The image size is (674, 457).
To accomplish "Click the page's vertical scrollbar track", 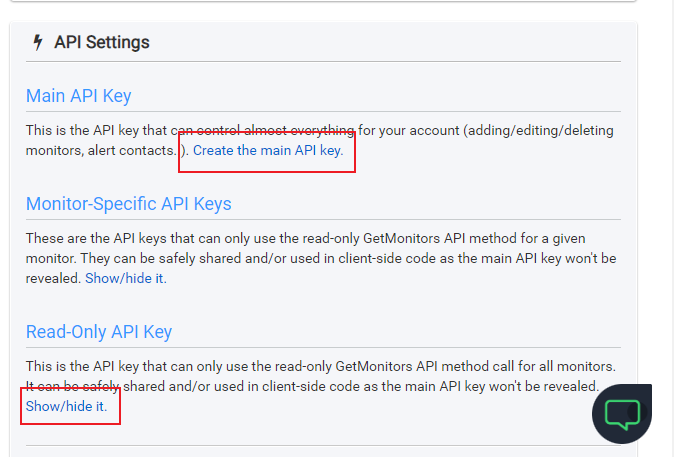I will click(x=670, y=228).
